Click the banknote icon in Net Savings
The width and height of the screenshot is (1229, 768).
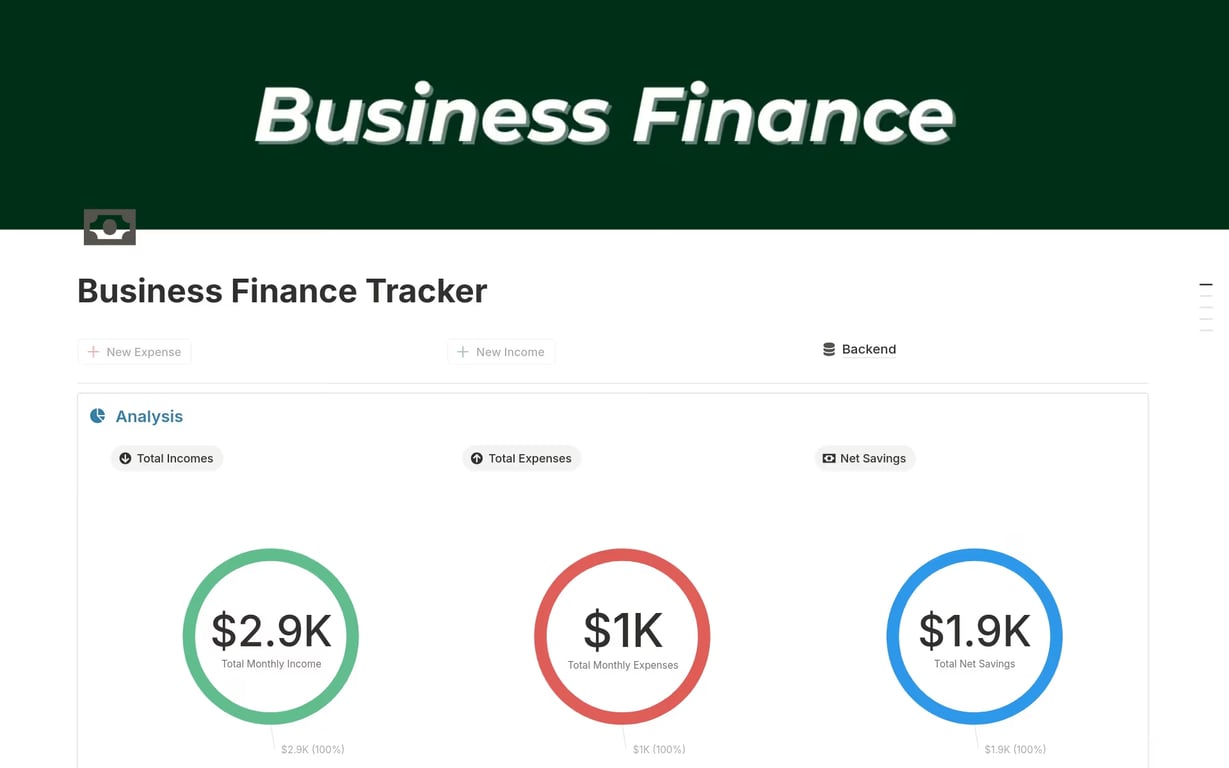[829, 459]
